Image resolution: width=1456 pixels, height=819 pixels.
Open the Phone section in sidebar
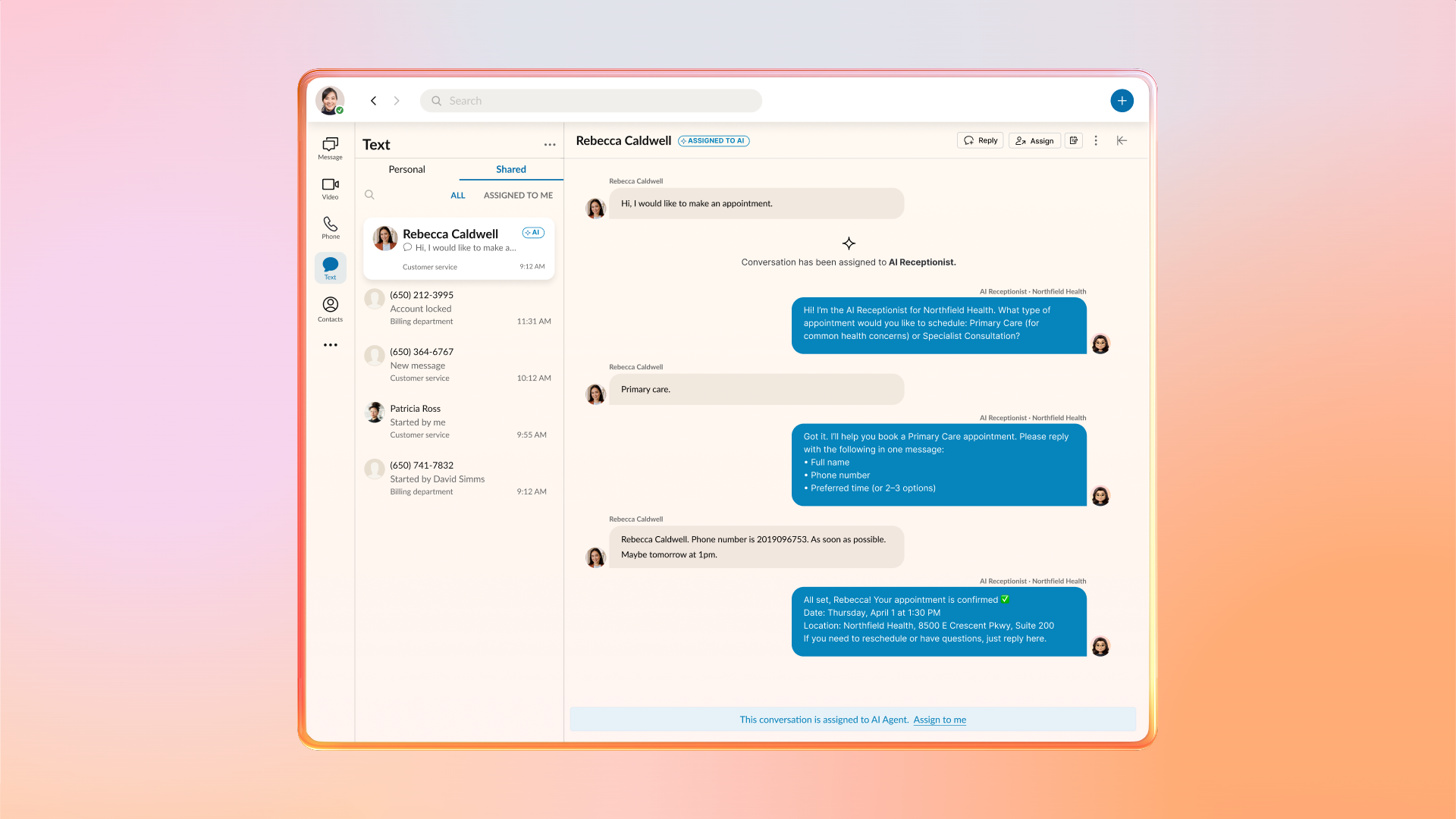coord(330,227)
